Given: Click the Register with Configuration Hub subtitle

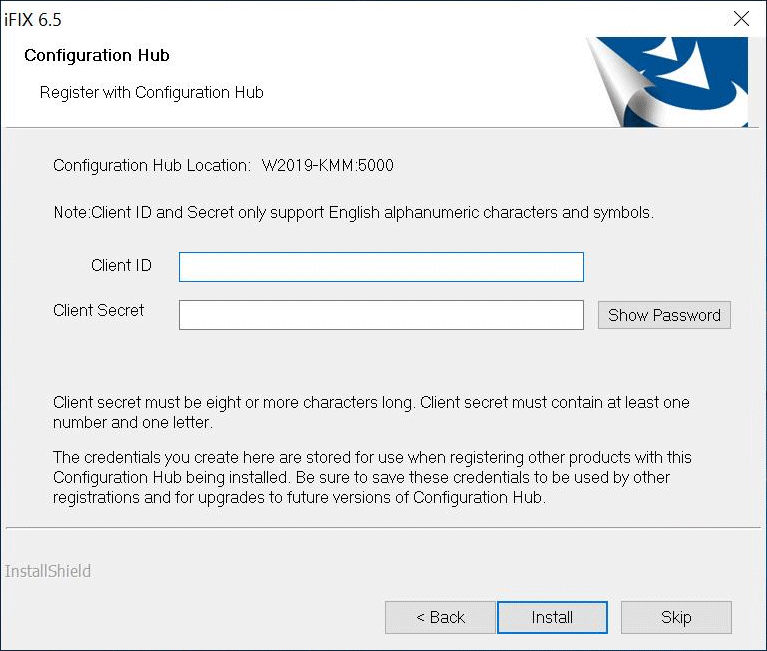Looking at the screenshot, I should (x=152, y=92).
